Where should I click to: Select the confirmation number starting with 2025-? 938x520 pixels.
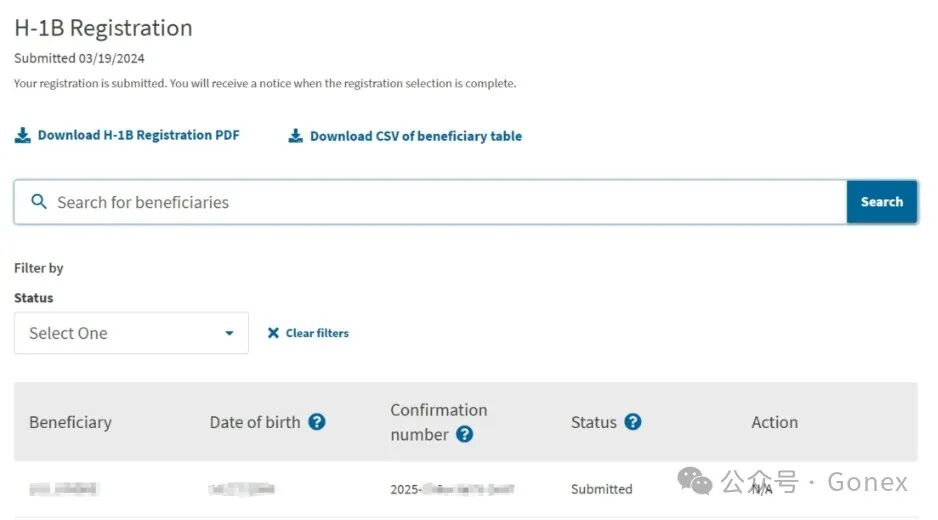click(x=452, y=489)
